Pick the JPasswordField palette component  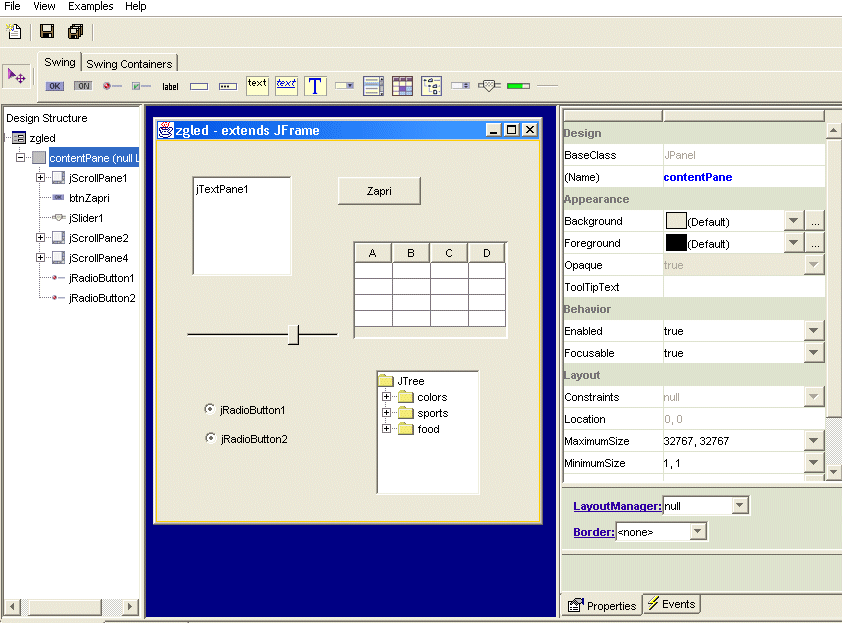click(228, 86)
